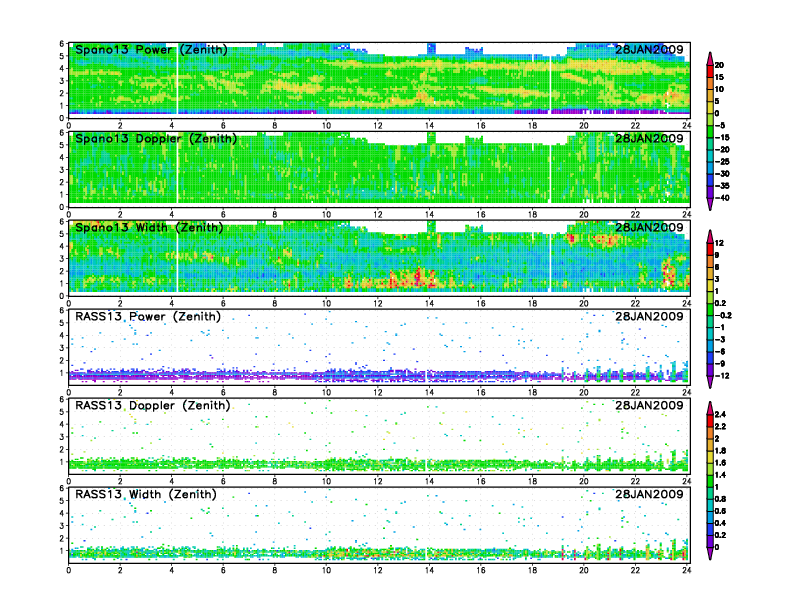Click the "Spano13 Width (Zenith)" panel title
Screen dimensions: 792x612
149,227
